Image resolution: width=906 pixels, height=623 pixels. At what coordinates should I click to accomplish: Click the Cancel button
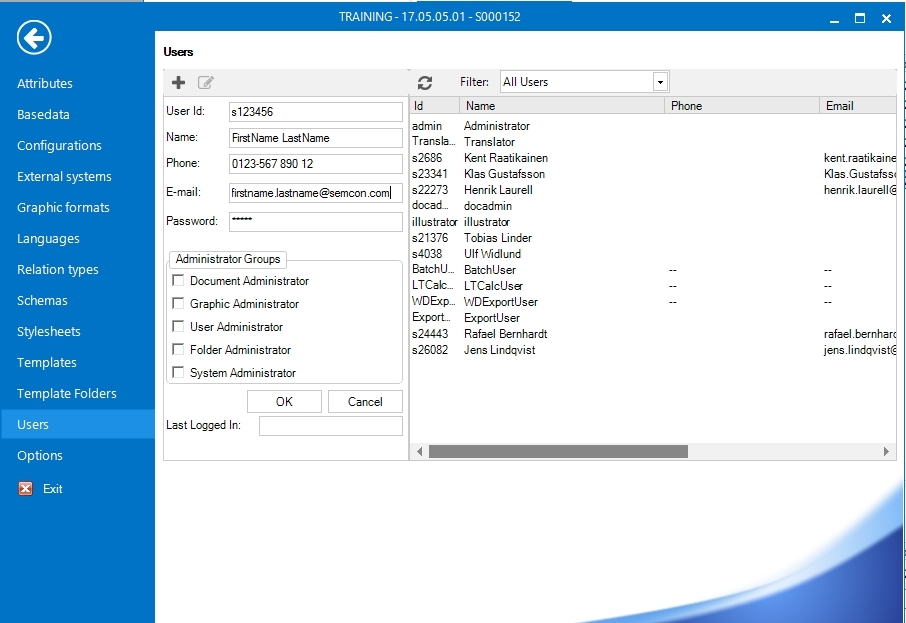click(365, 402)
